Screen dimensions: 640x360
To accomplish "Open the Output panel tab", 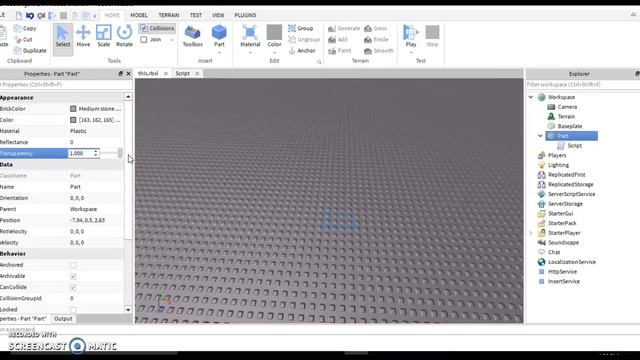I will [63, 319].
